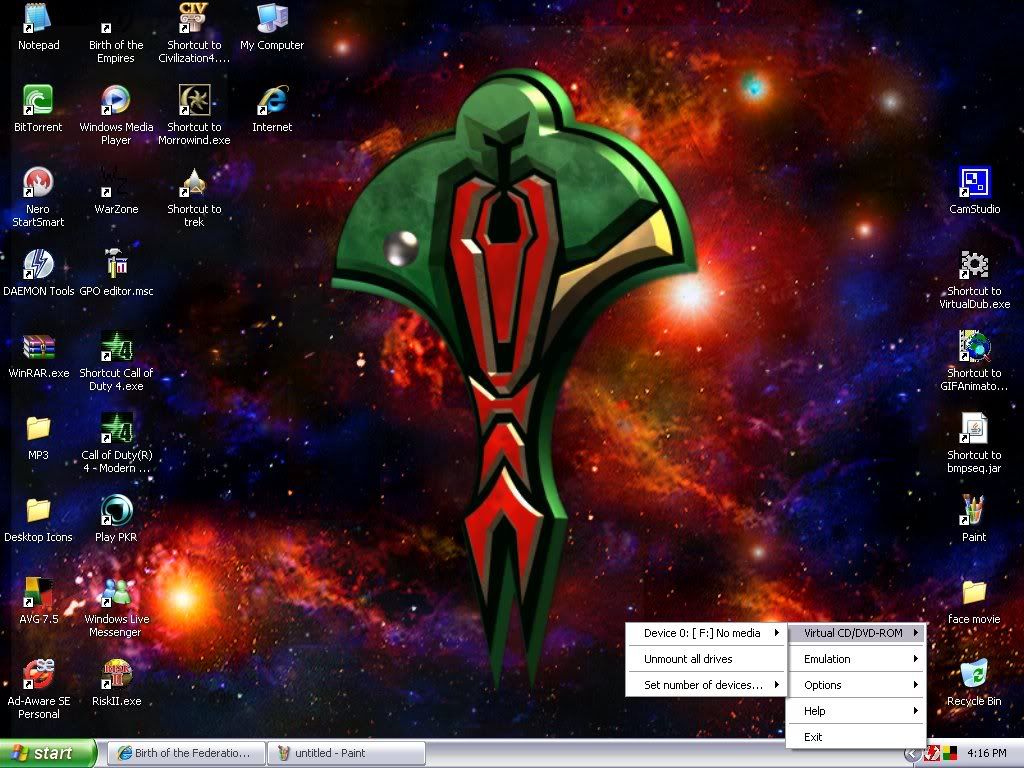Launch the Play PKR icon
Viewport: 1024px width, 768px height.
point(116,510)
